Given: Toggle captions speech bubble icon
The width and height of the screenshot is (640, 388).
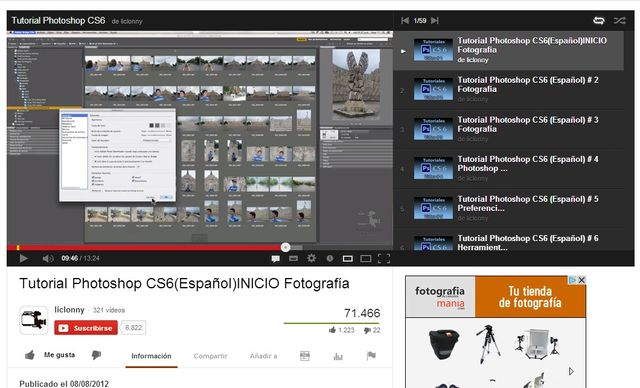Looking at the screenshot, I should point(276,259).
